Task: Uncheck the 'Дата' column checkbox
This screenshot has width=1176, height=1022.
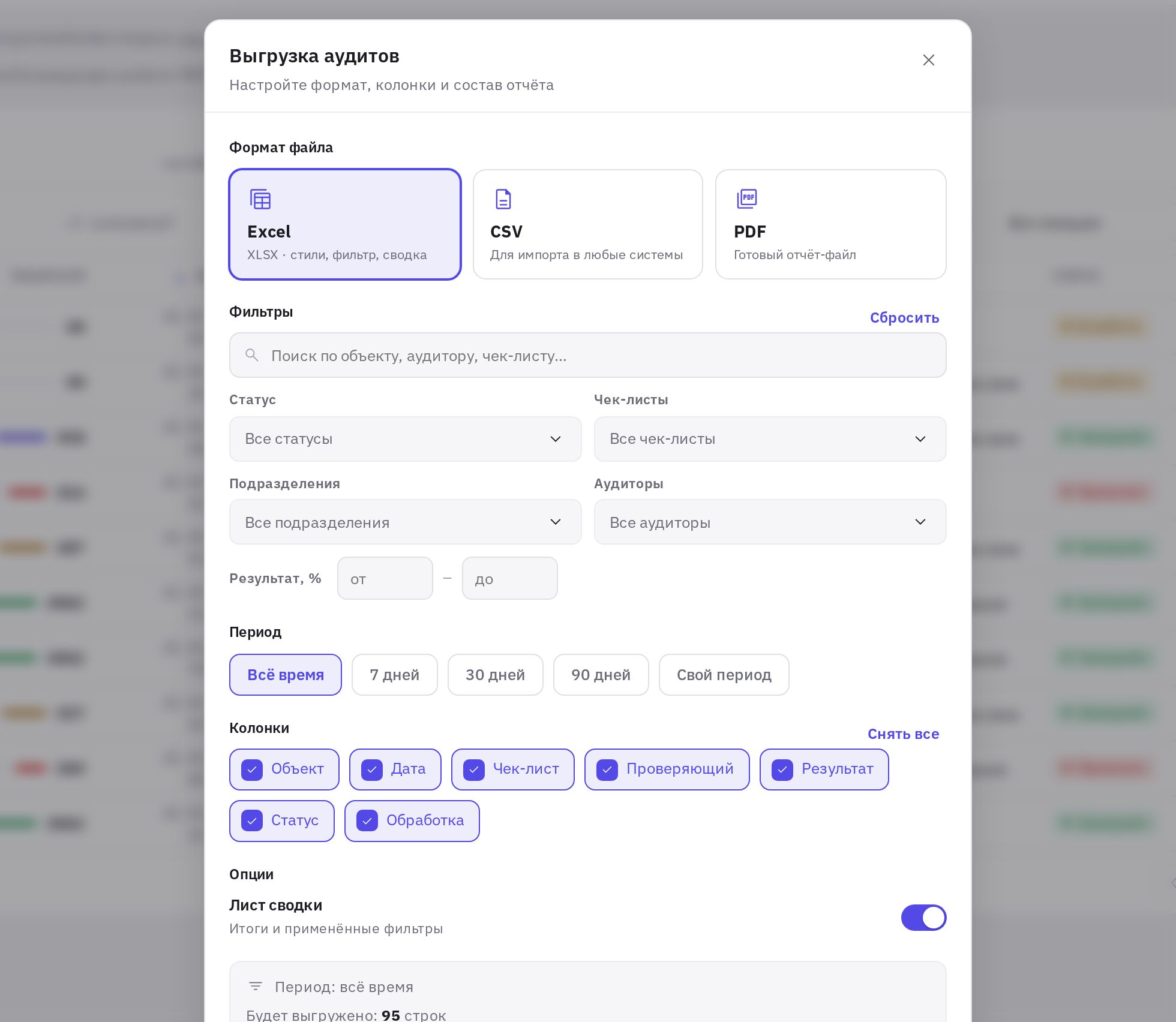Action: tap(372, 769)
